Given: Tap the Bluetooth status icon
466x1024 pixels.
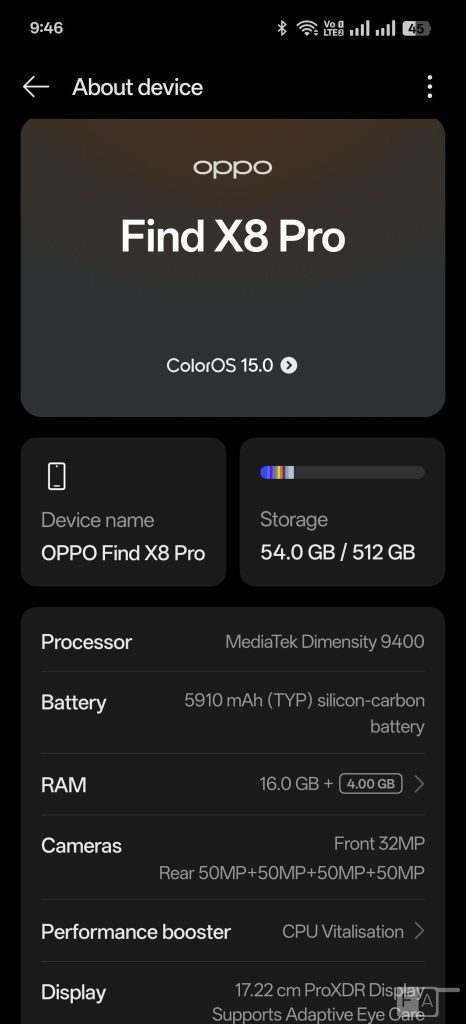Looking at the screenshot, I should coord(282,28).
